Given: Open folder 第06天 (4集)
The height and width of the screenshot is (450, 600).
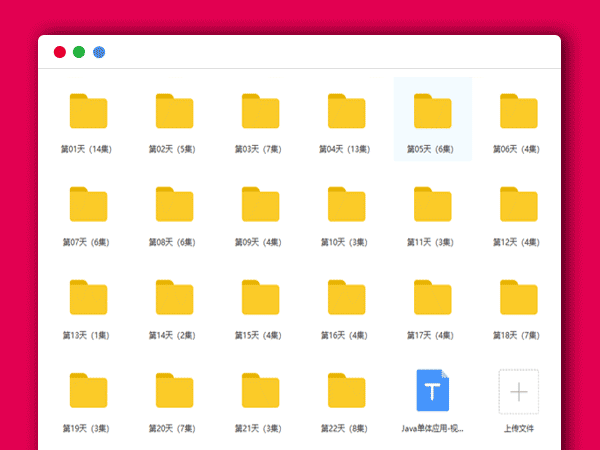Looking at the screenshot, I should (518, 111).
